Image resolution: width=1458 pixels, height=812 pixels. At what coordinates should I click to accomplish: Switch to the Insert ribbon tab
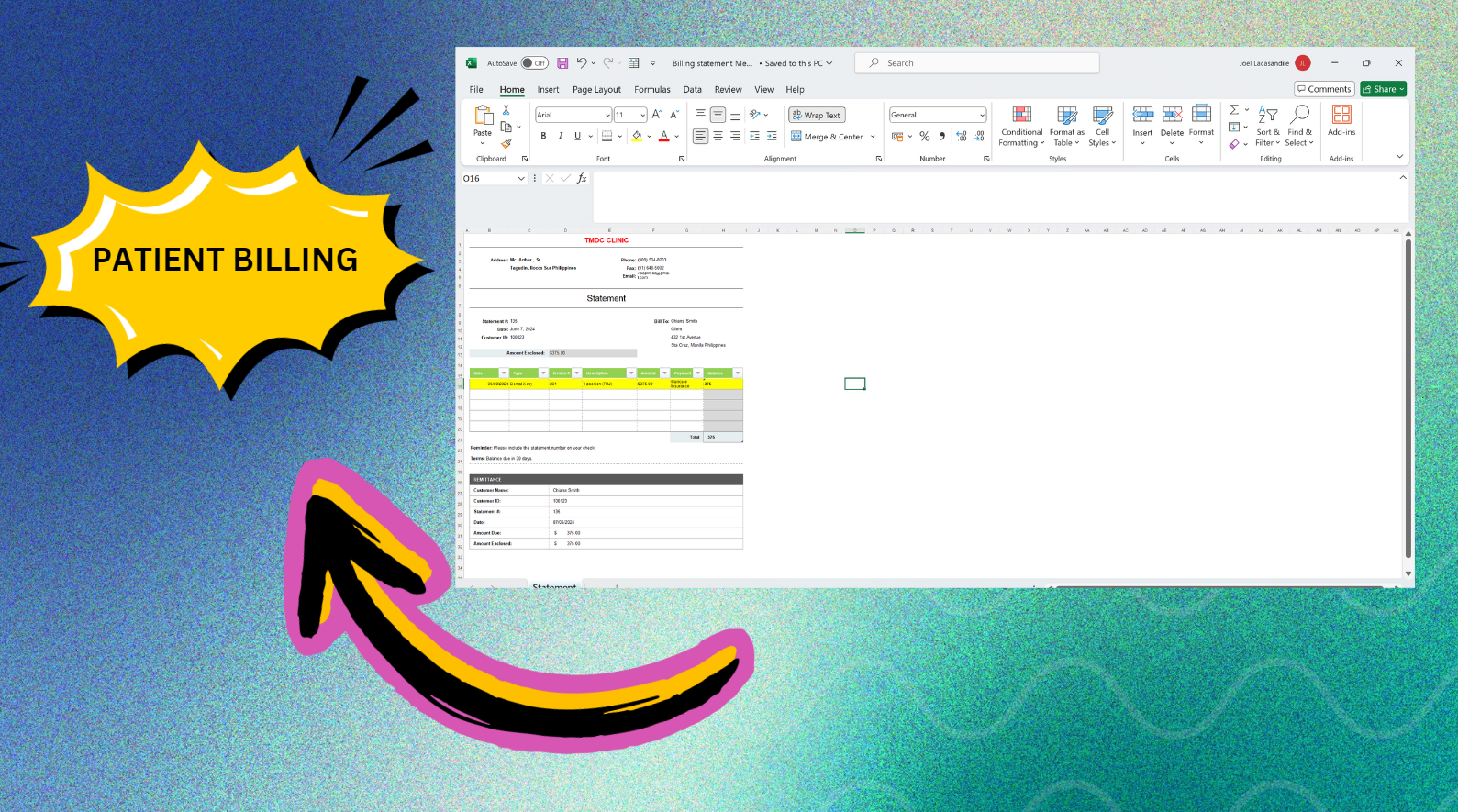point(548,89)
